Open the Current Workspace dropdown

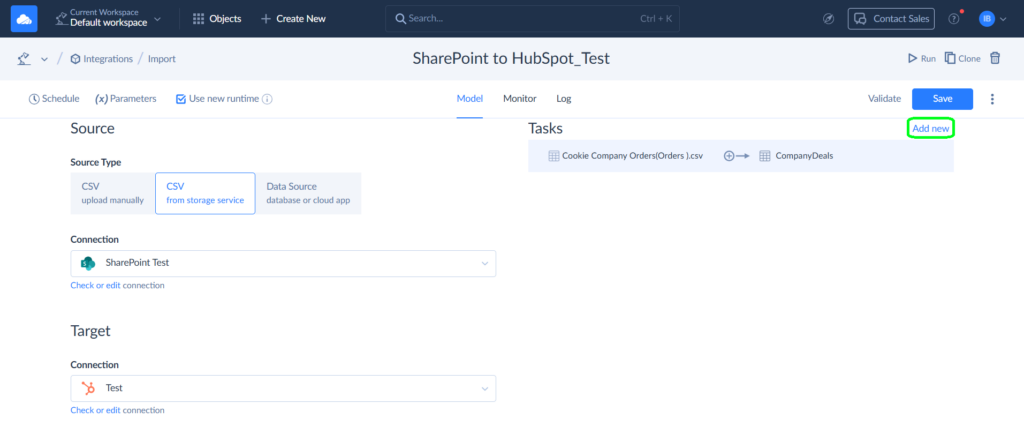(108, 18)
